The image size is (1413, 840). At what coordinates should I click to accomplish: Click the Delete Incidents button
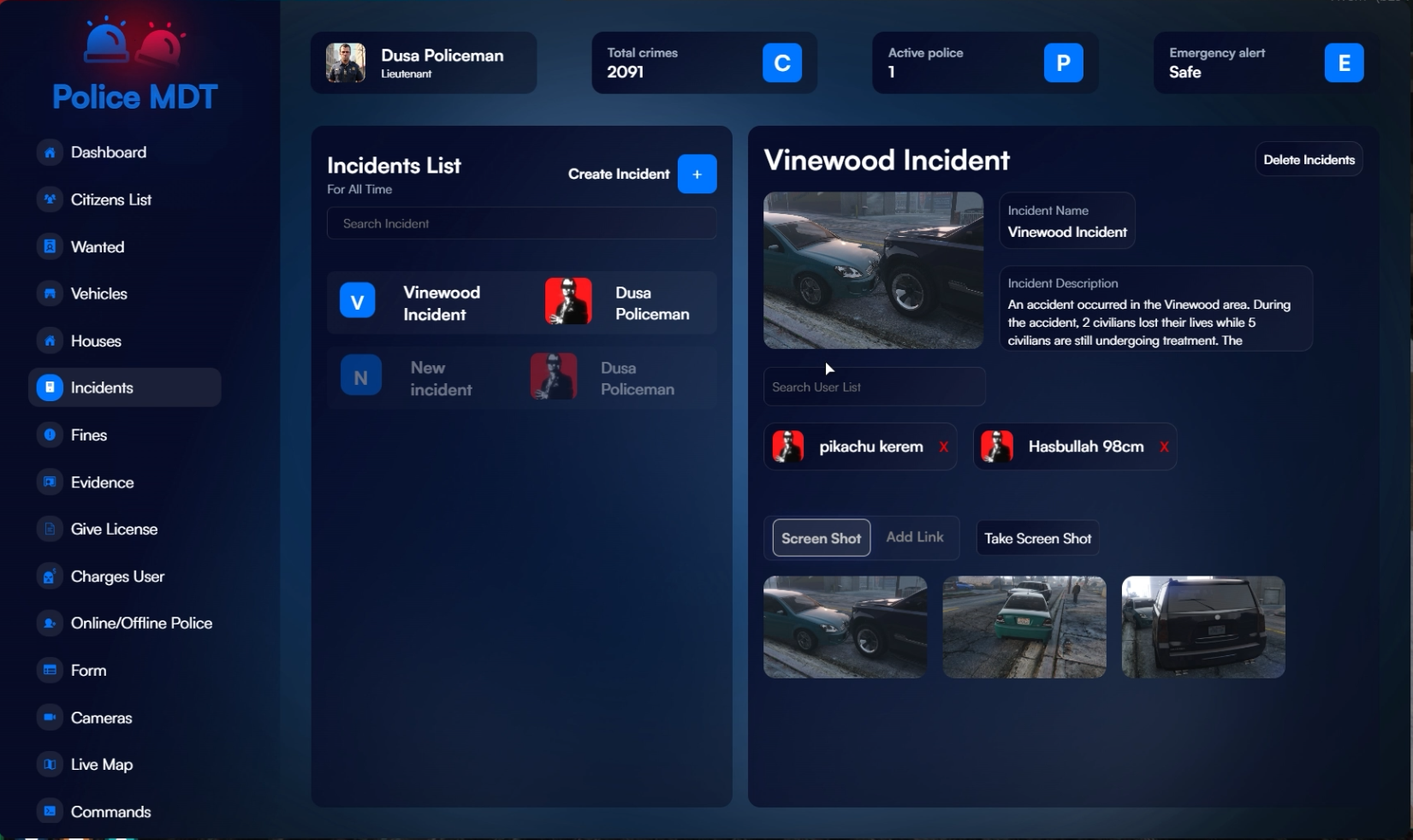pos(1308,160)
